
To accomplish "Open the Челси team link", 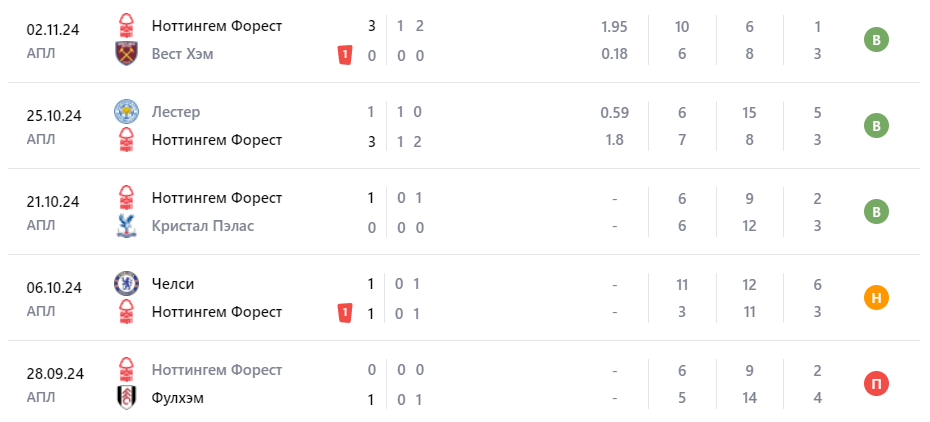I will pos(173,284).
